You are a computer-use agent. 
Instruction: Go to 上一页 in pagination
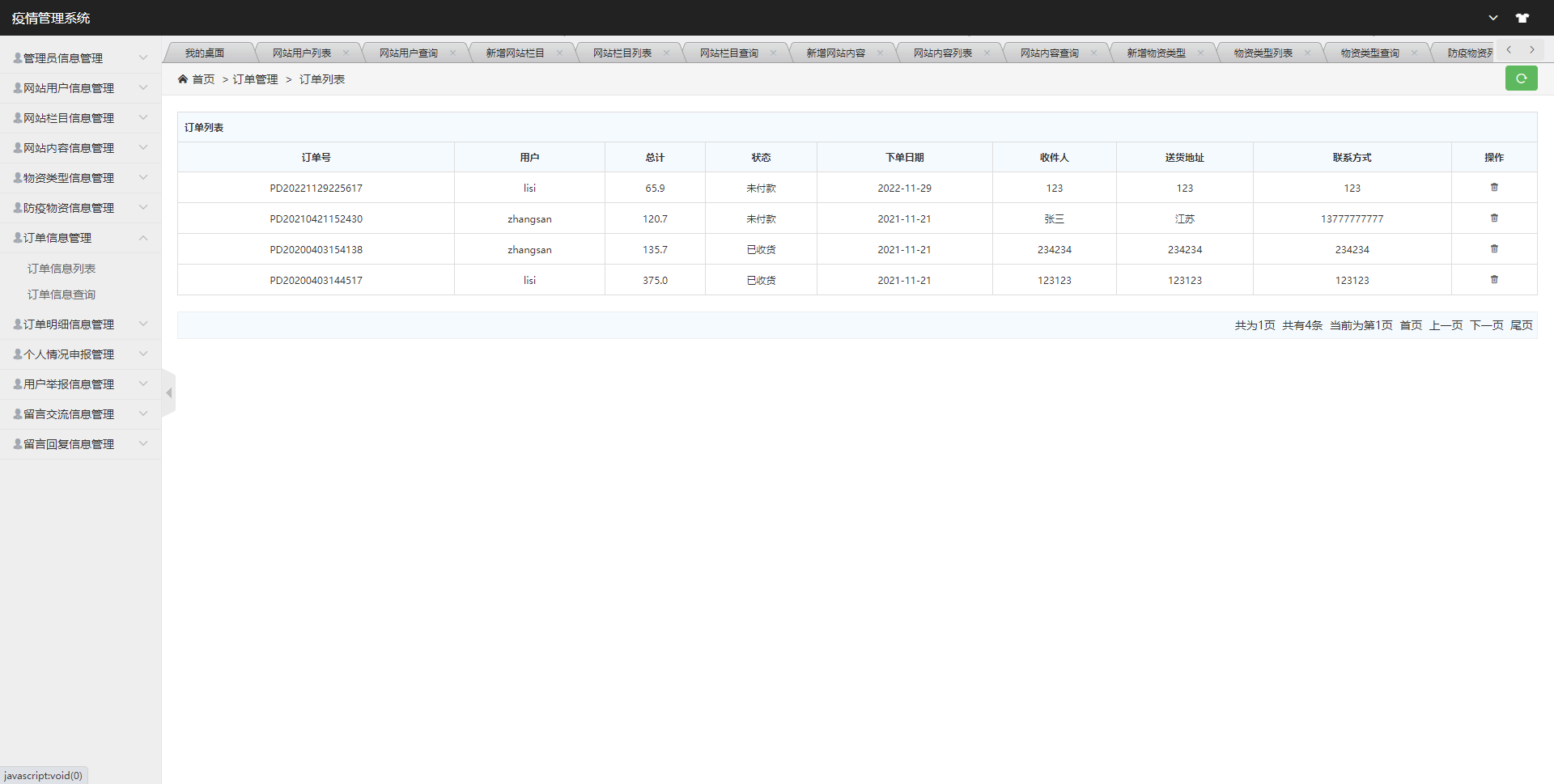click(x=1446, y=325)
